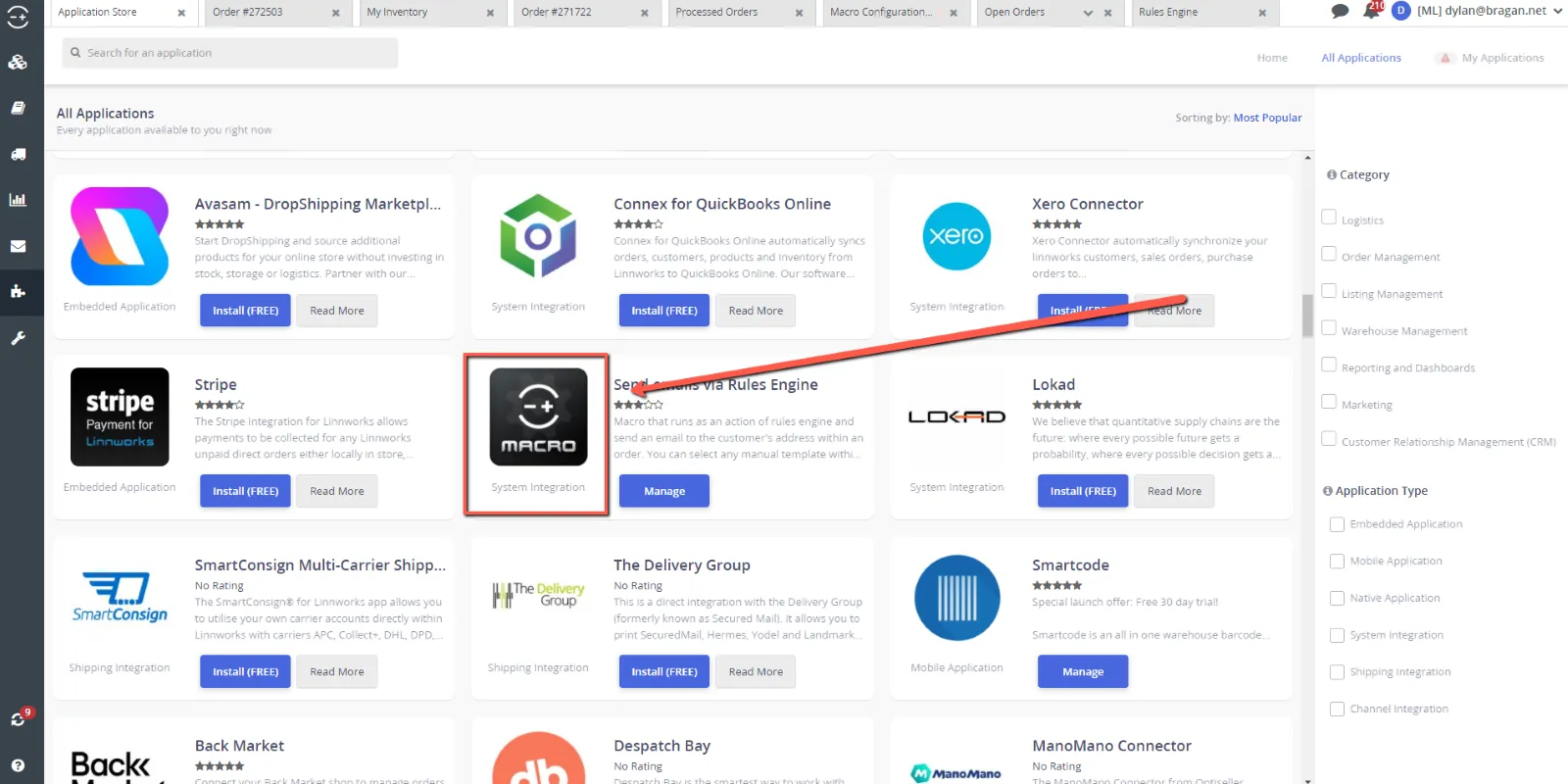Click the scrollbar down arrow
The height and width of the screenshot is (784, 1568).
coord(1307,779)
